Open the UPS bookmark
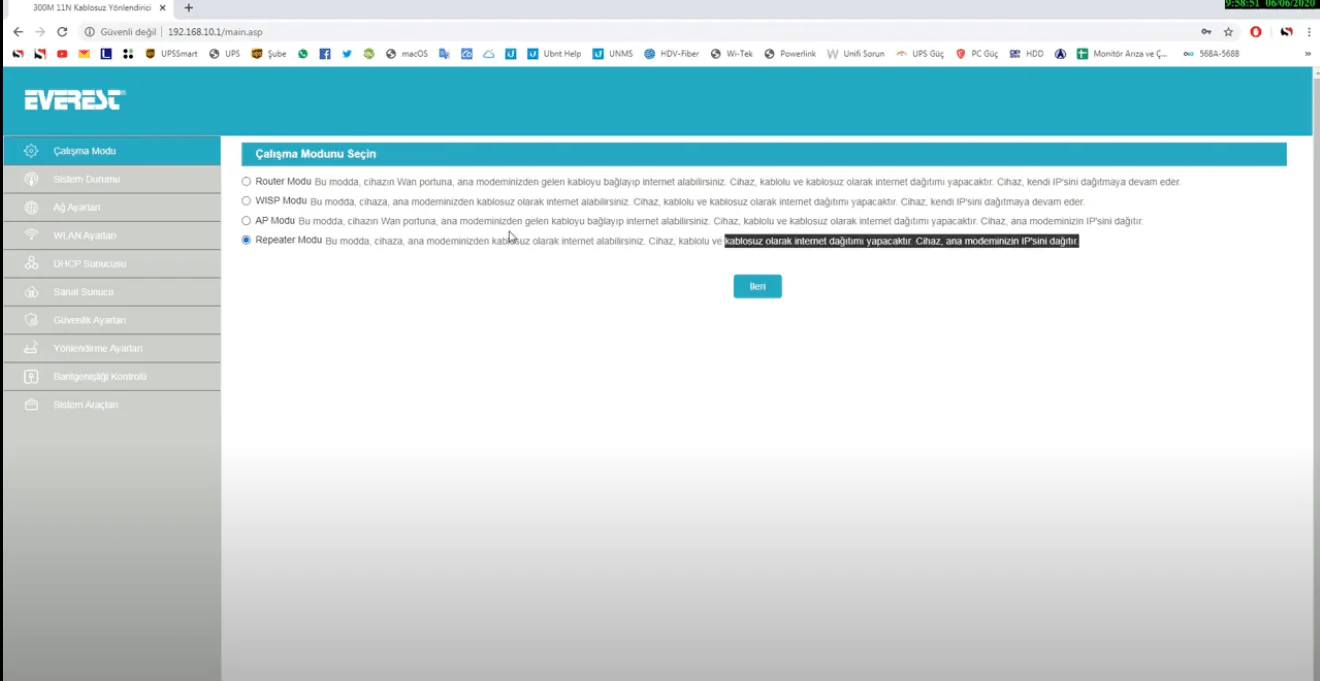The height and width of the screenshot is (681, 1320). coord(225,54)
